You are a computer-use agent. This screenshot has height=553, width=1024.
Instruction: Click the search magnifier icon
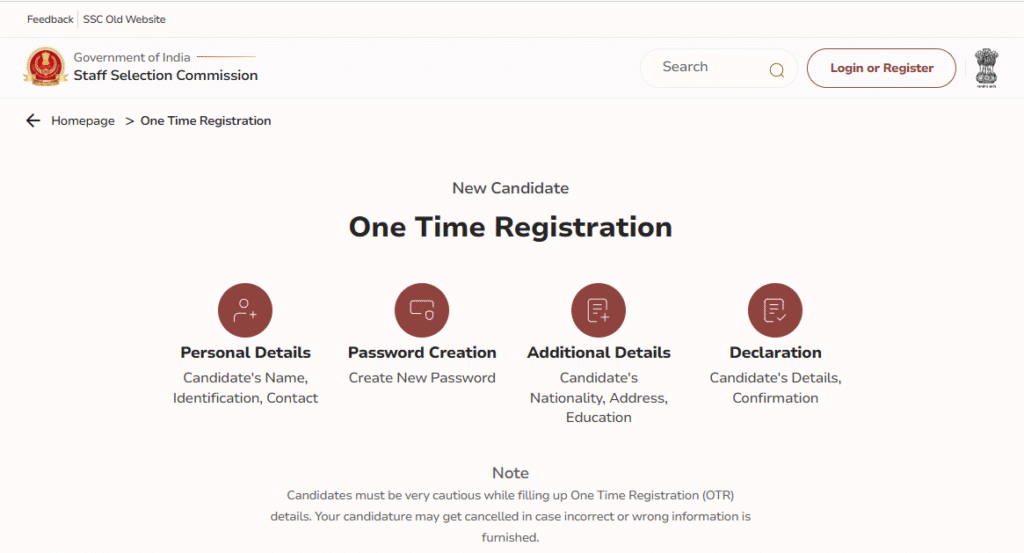[776, 70]
